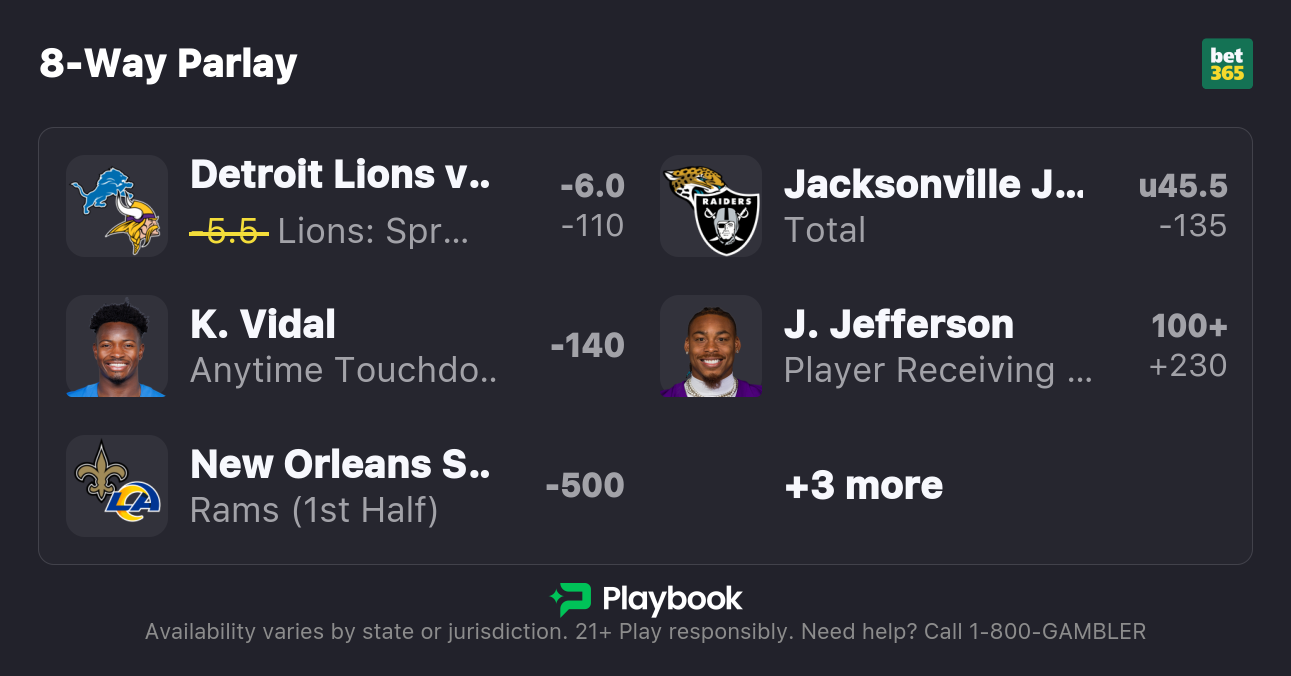Click the Lions vs Vikings team logos
The image size is (1291, 676).
(117, 206)
